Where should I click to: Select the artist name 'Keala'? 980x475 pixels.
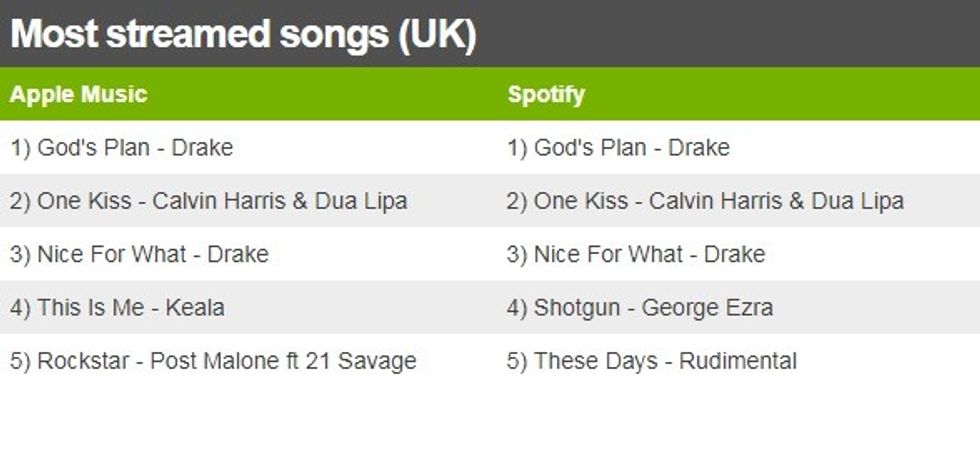pos(194,308)
